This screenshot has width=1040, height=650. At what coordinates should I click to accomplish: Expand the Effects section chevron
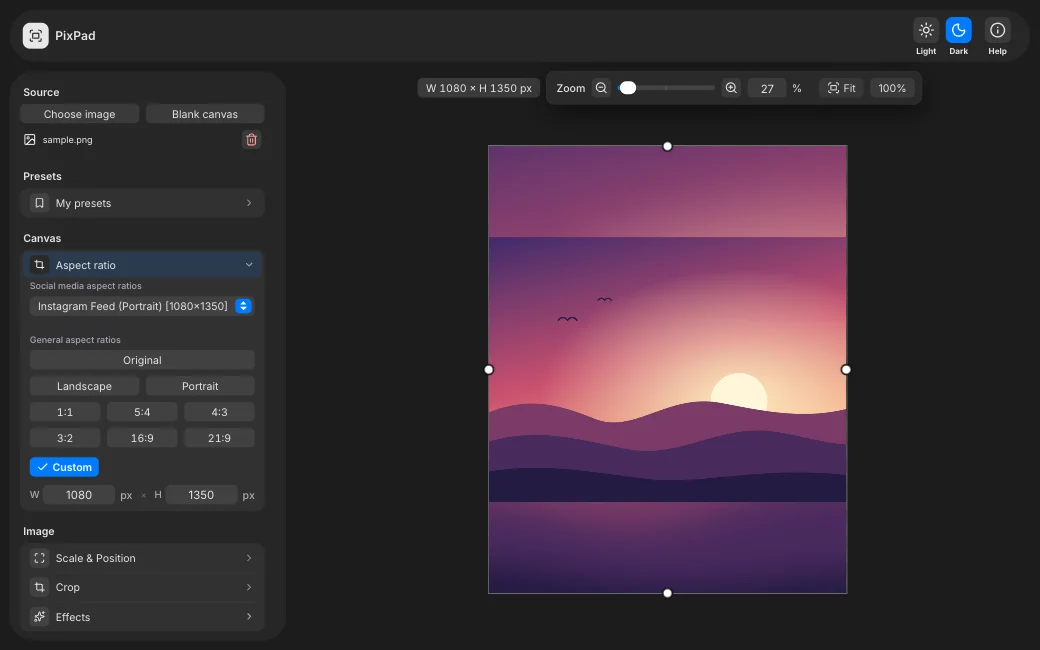point(249,617)
